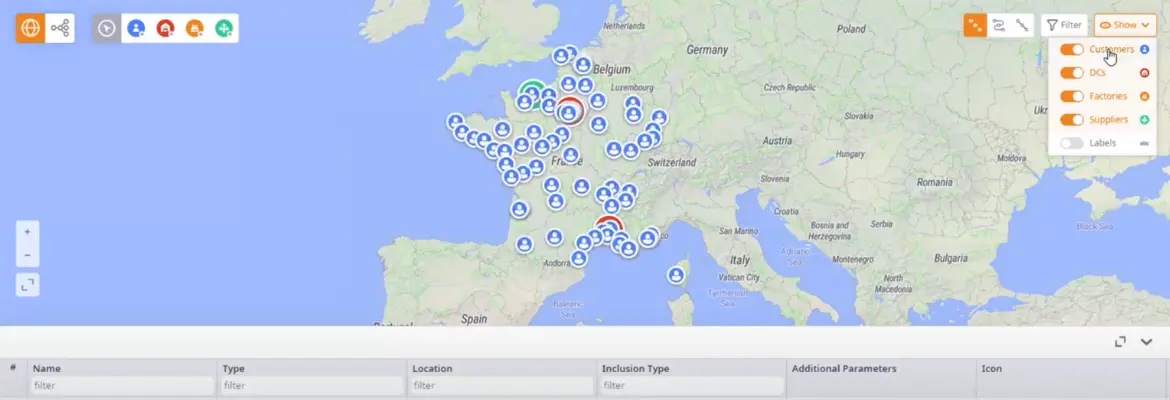The width and height of the screenshot is (1170, 400).
Task: Click the Name column filter field
Action: [x=122, y=386]
